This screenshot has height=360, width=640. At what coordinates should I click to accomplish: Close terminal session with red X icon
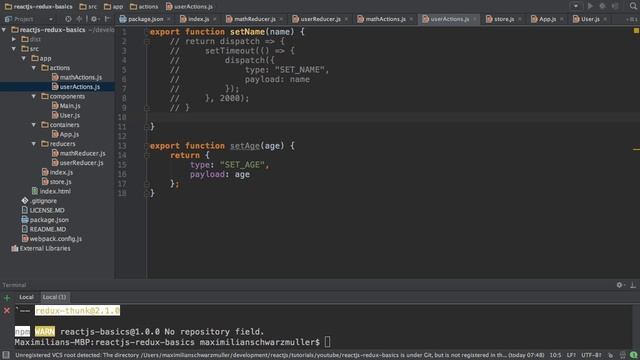point(7,311)
